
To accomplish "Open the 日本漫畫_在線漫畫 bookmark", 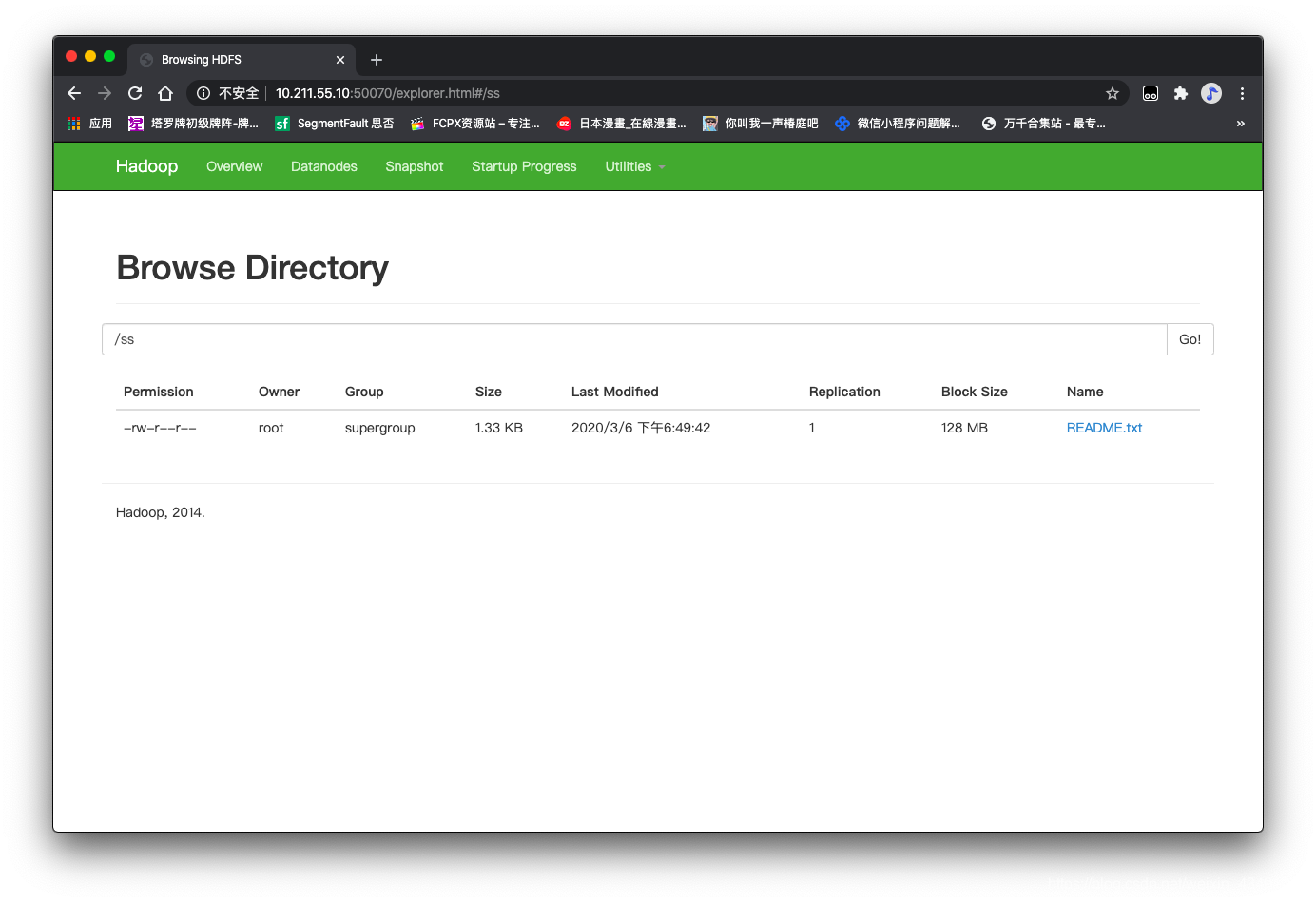I will tap(621, 124).
